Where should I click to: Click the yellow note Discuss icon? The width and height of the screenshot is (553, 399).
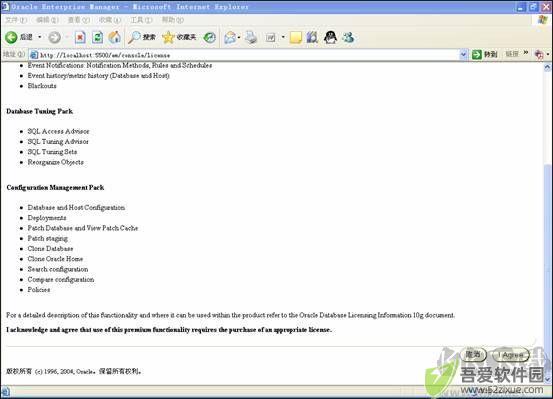tap(296, 37)
